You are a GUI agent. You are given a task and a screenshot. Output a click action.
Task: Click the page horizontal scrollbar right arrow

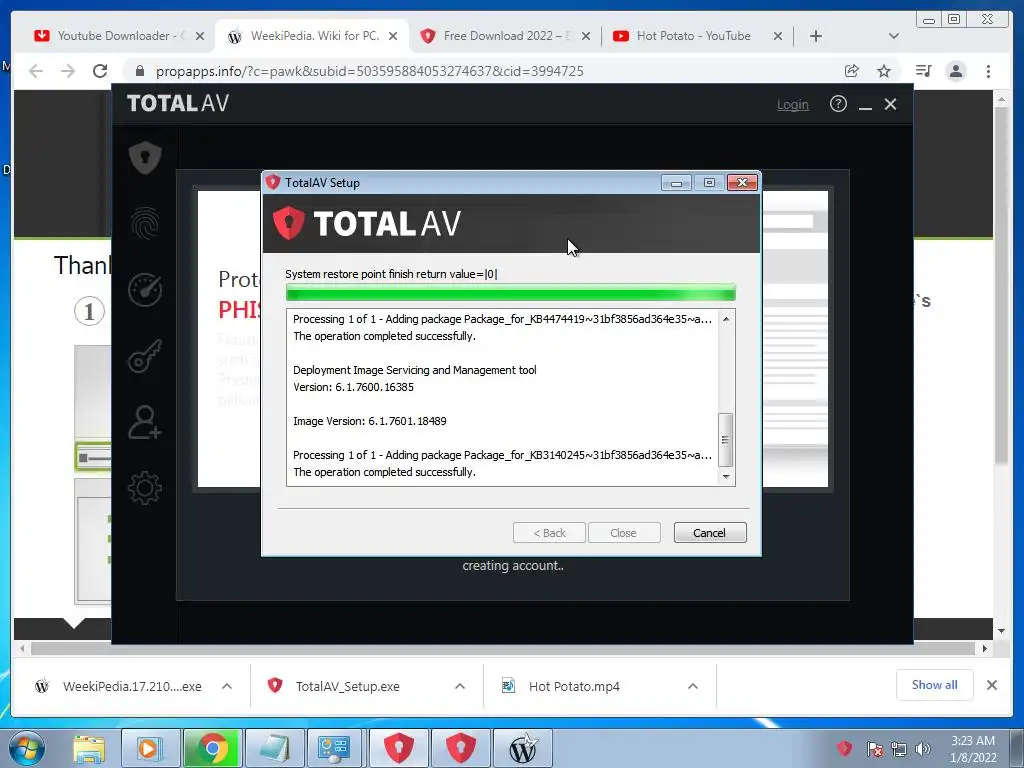(x=985, y=648)
